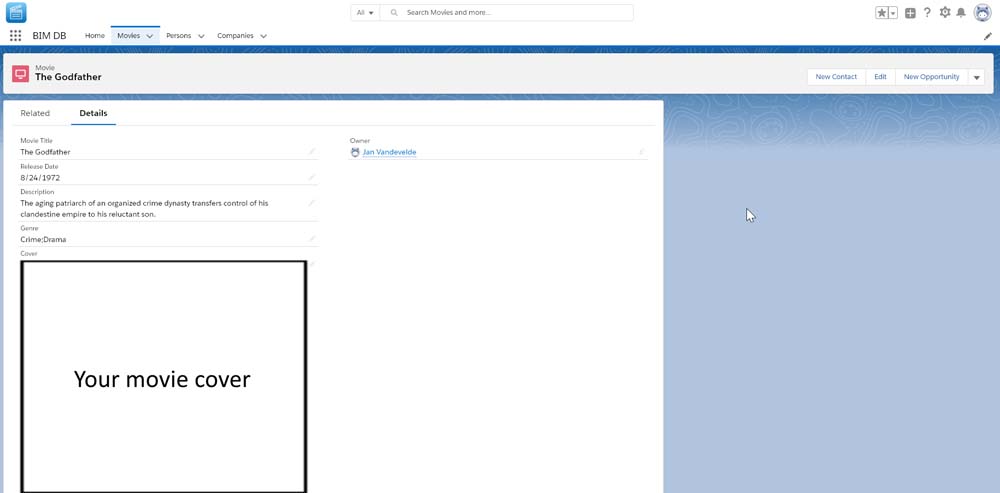Click the BIM DB app logo icon
Screen dimensions: 1000x493
coord(17,12)
